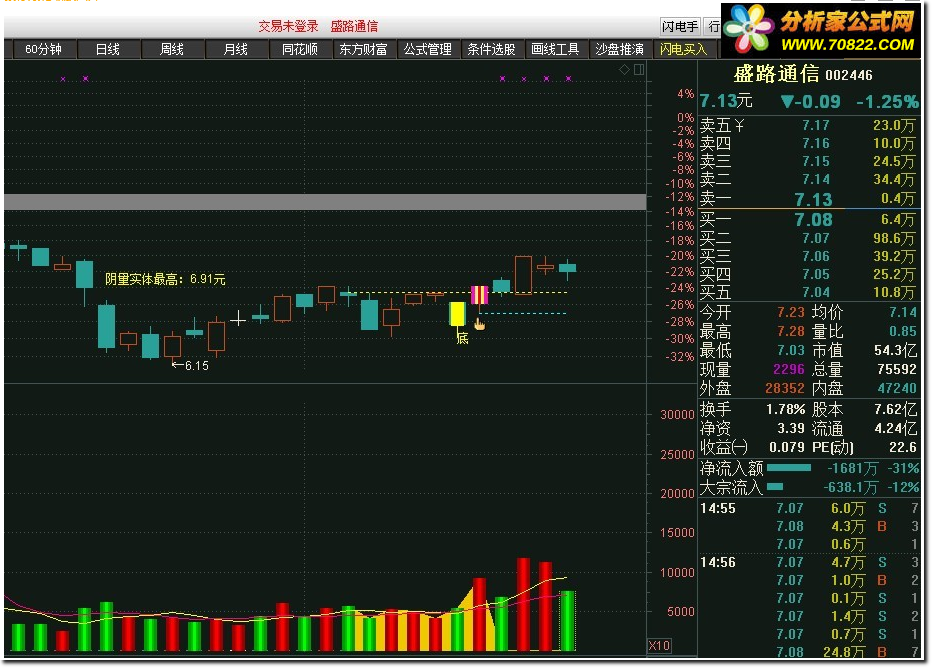
Task: Click the down-triangle price change indicator
Action: coord(787,102)
